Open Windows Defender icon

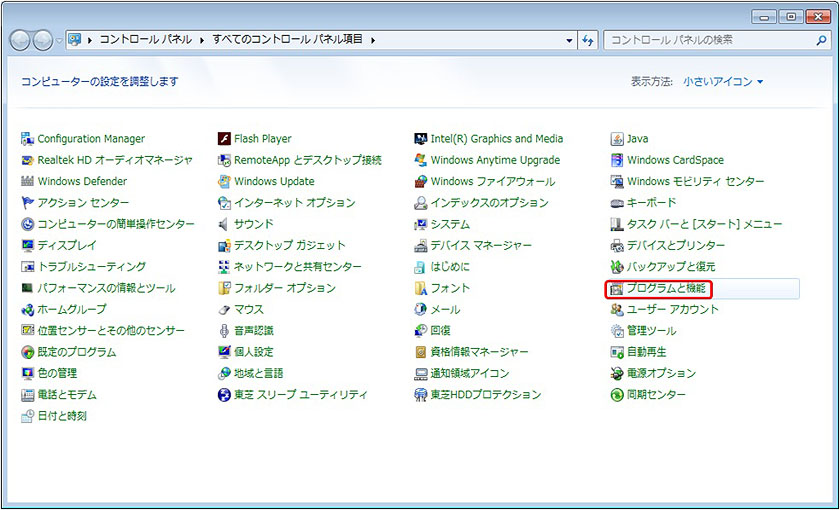[x=28, y=182]
